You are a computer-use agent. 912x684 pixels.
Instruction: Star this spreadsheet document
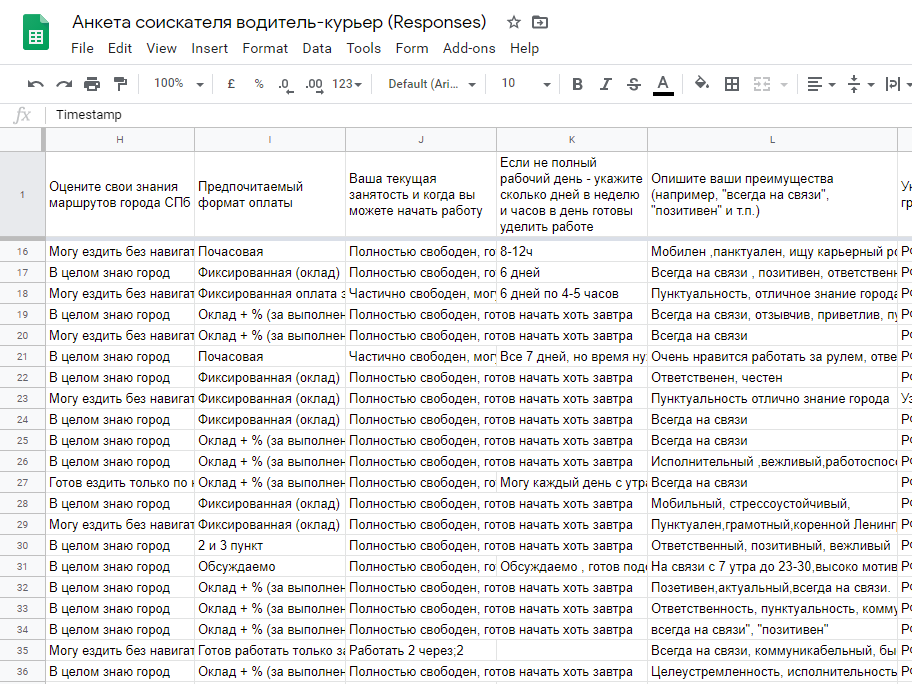(514, 22)
